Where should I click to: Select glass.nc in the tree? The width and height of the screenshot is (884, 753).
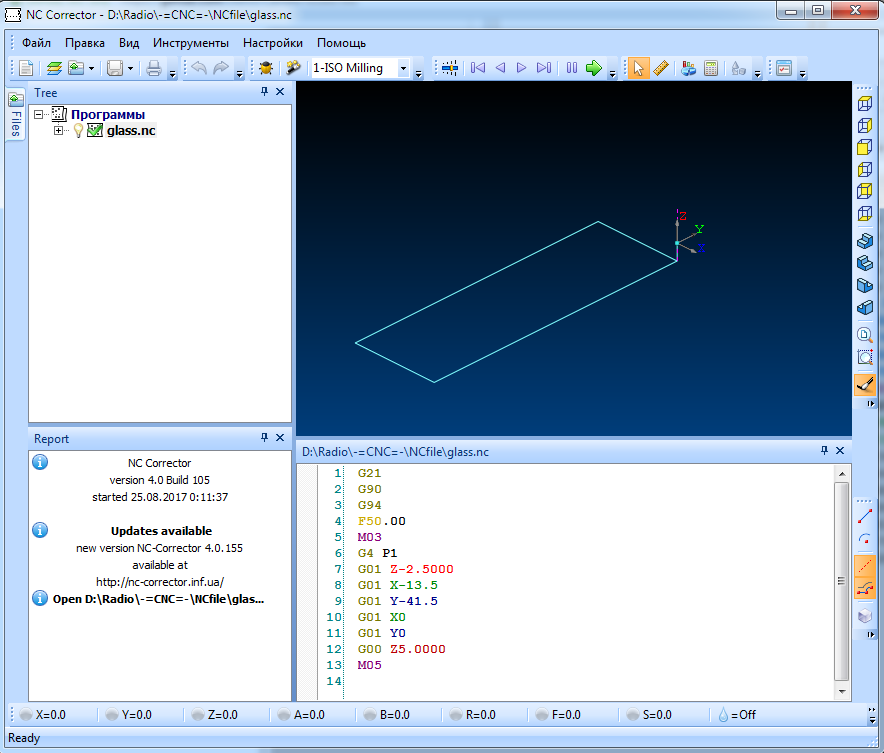[131, 131]
